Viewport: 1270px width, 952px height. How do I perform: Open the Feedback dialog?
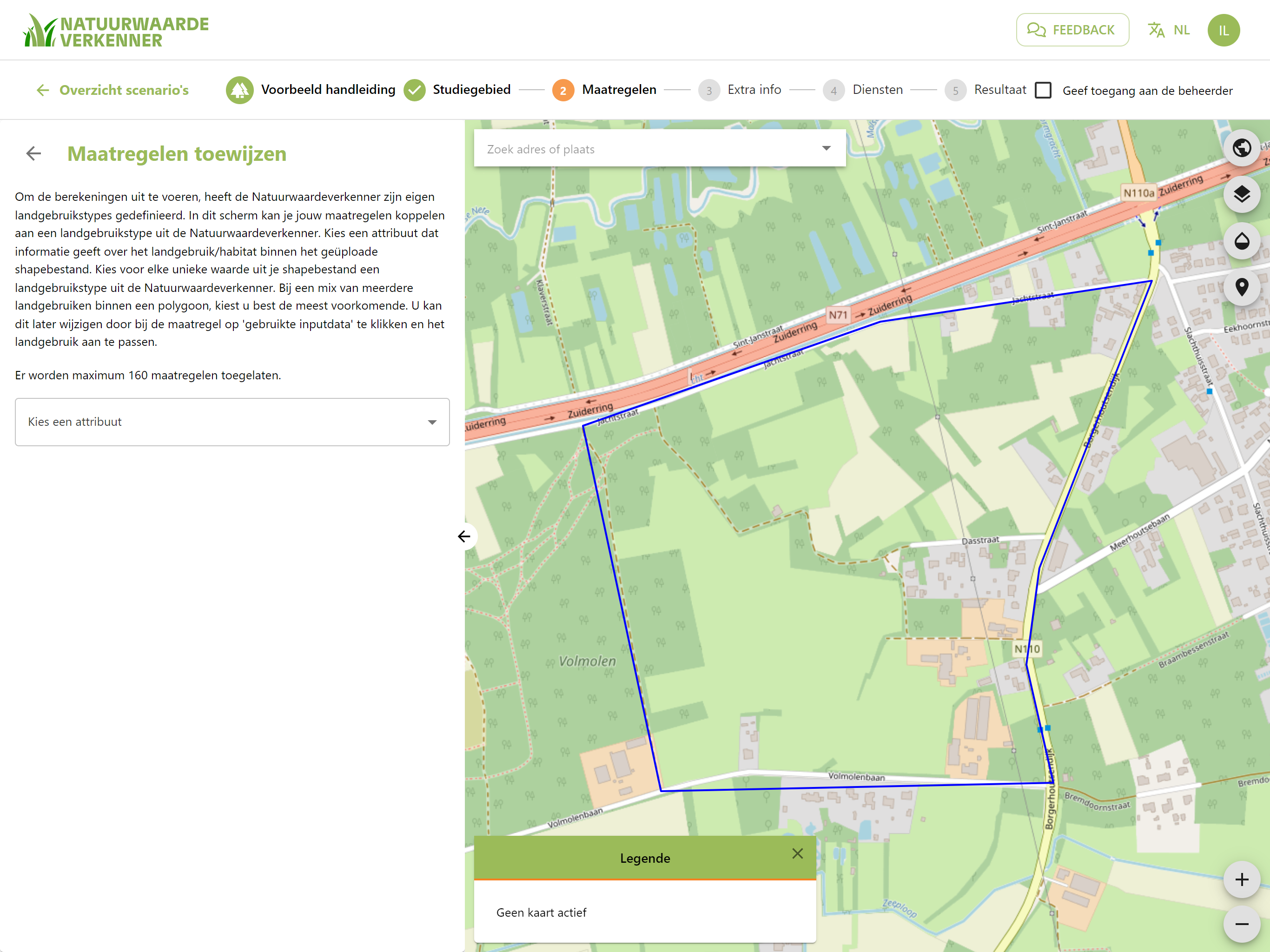[1072, 30]
